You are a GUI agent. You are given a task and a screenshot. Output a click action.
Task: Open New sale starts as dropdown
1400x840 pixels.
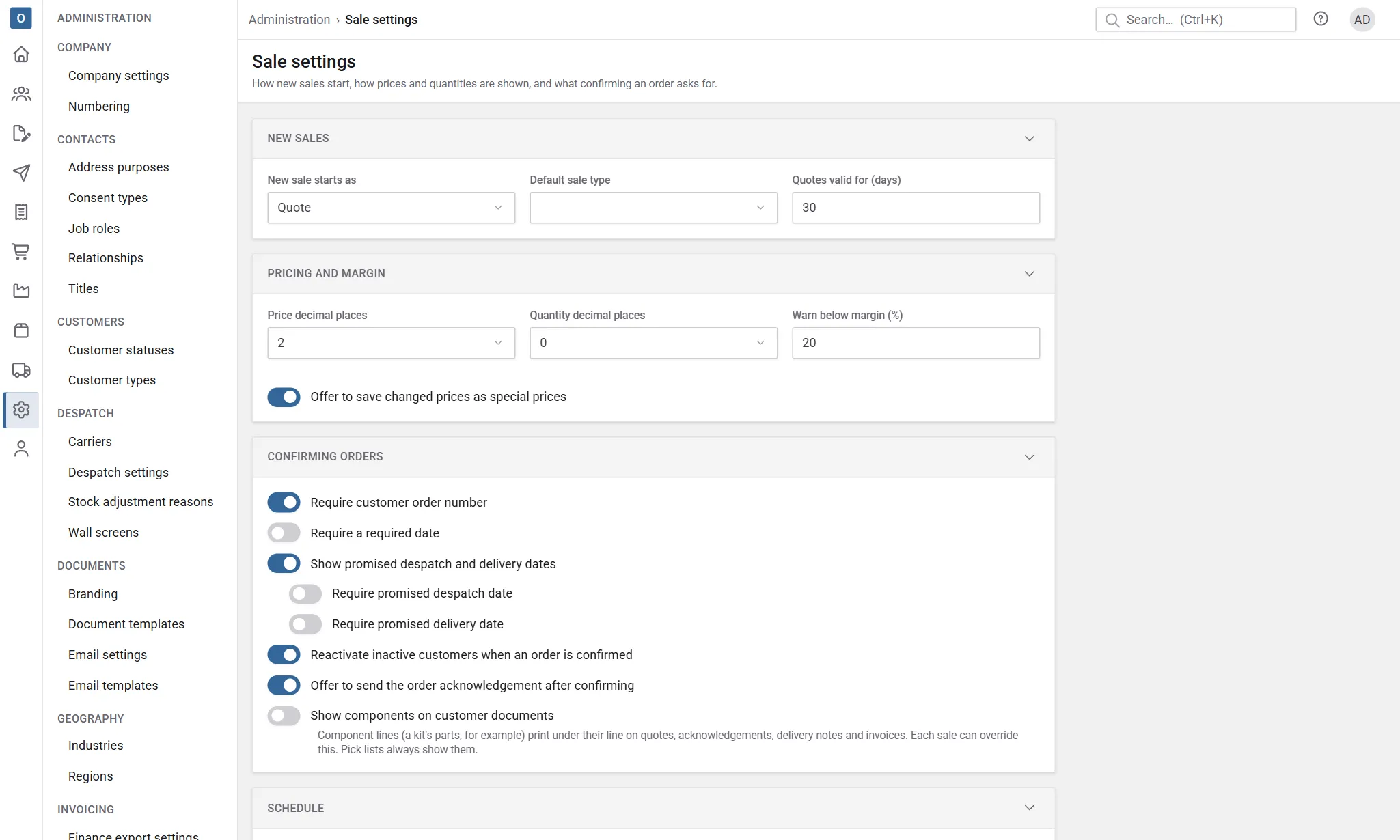click(391, 208)
